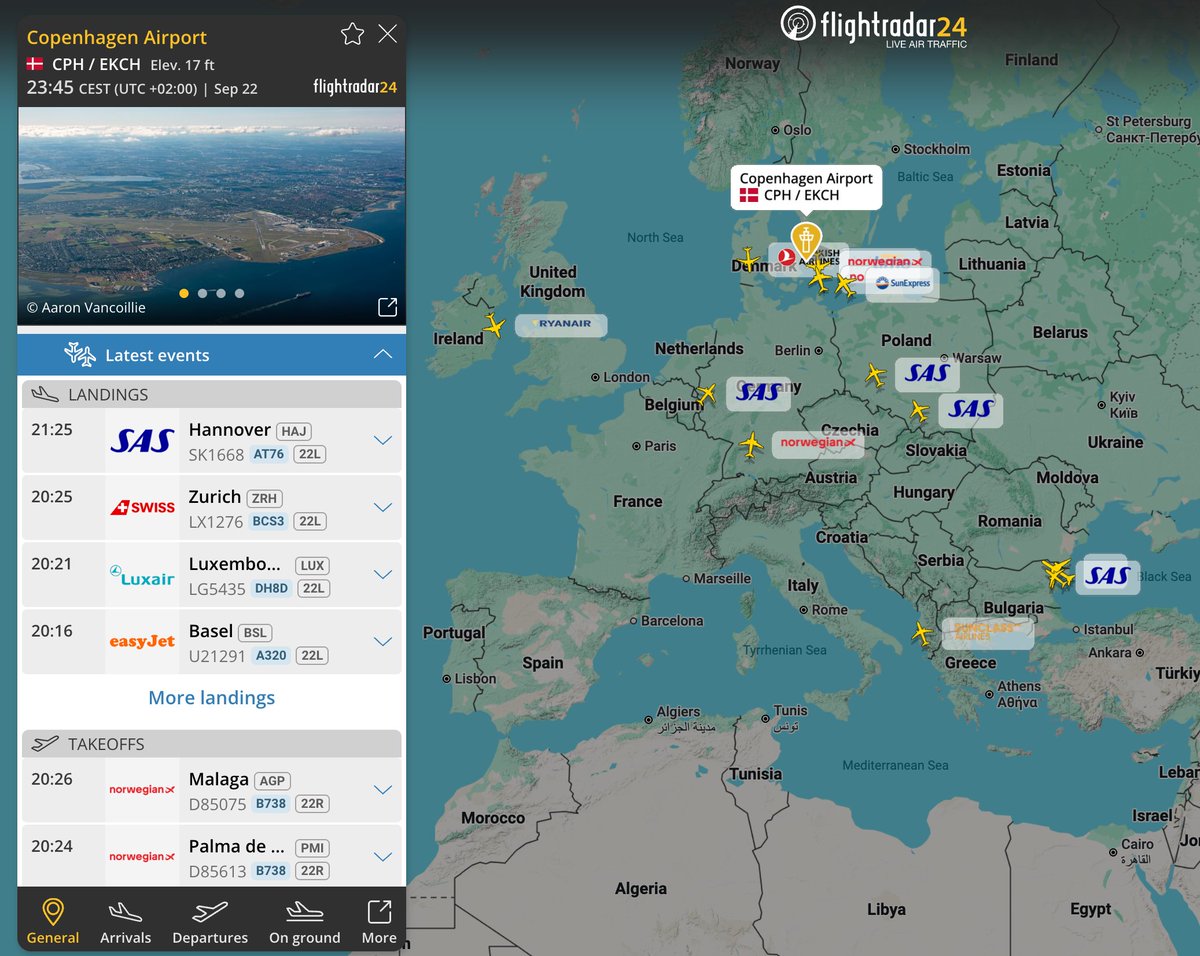Open the airport photo in full view
Screen dimensions: 1200x956
(387, 306)
